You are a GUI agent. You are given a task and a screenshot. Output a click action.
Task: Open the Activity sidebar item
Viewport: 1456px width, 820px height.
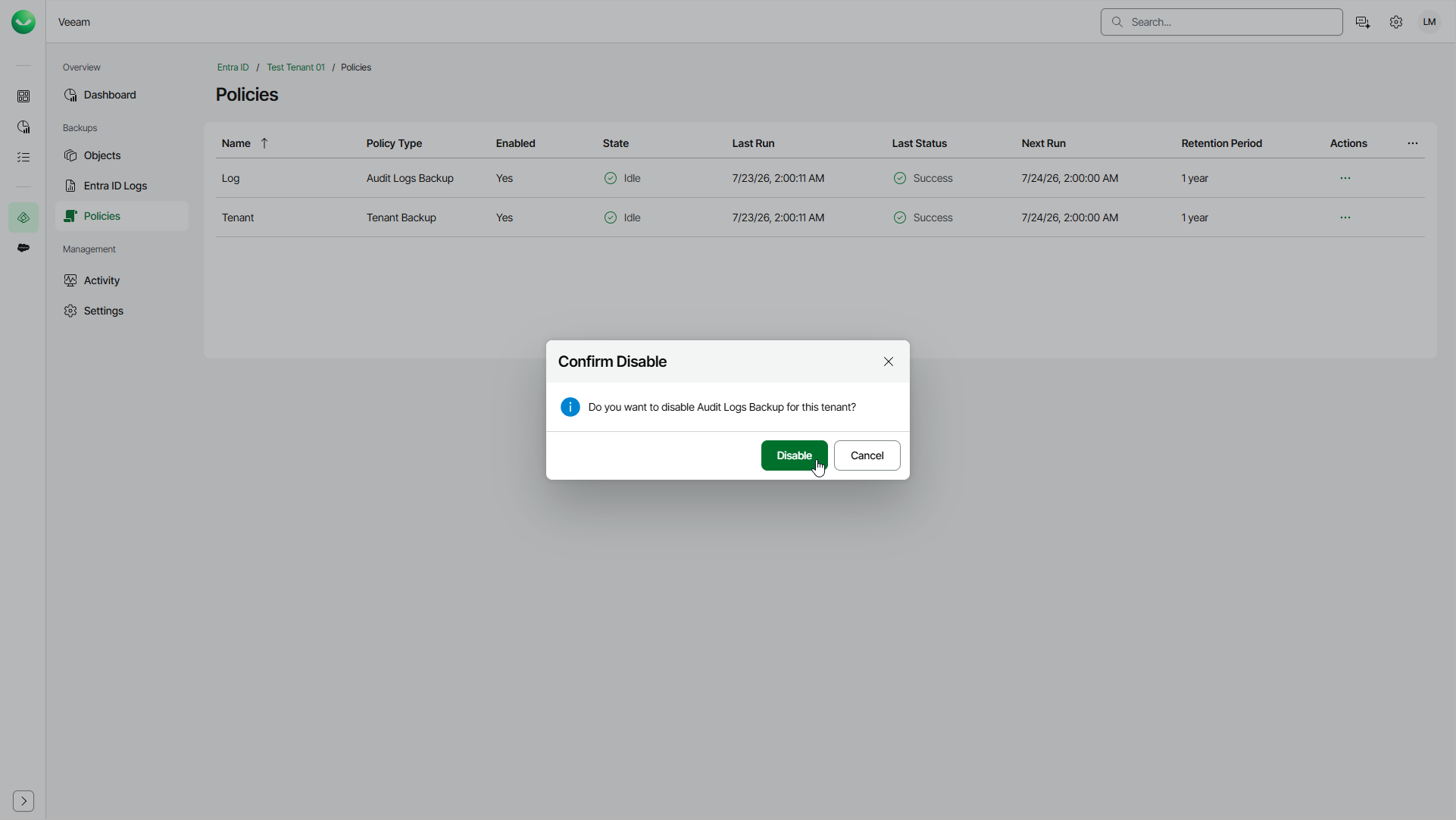pos(122,280)
